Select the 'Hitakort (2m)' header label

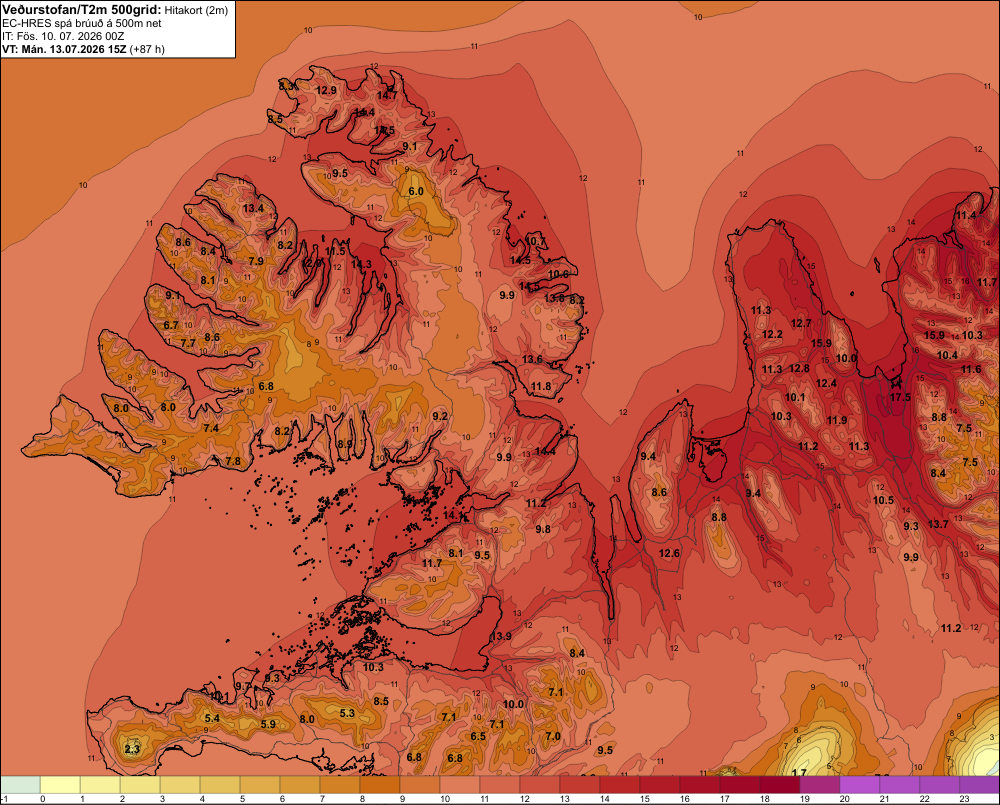click(196, 10)
